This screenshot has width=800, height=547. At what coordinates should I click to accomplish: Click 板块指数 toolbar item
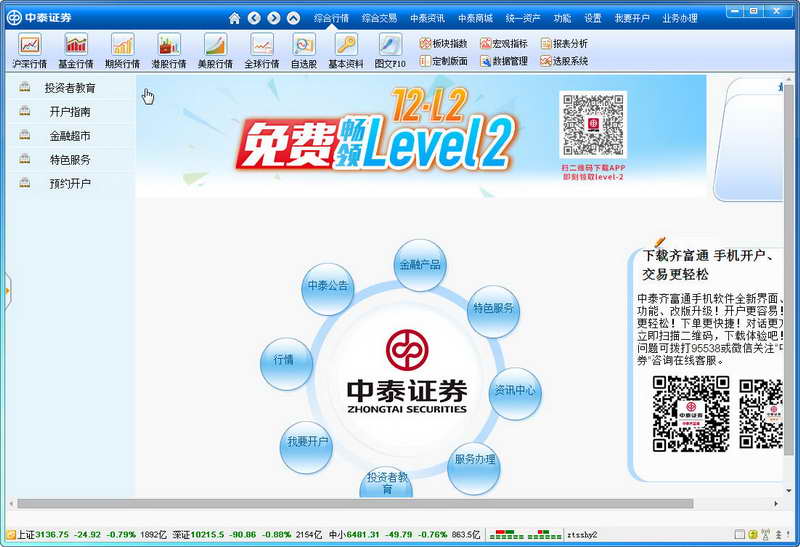[x=443, y=43]
